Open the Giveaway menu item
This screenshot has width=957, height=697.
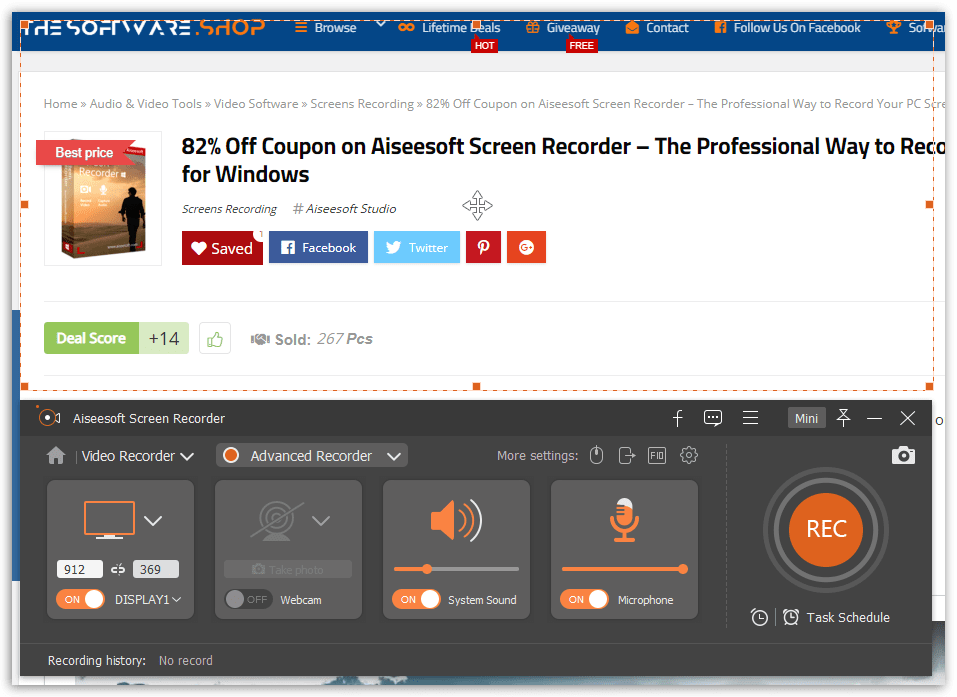(563, 27)
